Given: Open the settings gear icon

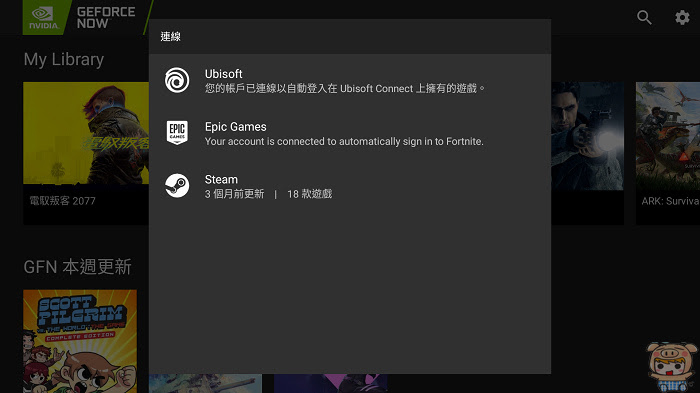Looking at the screenshot, I should (x=682, y=17).
